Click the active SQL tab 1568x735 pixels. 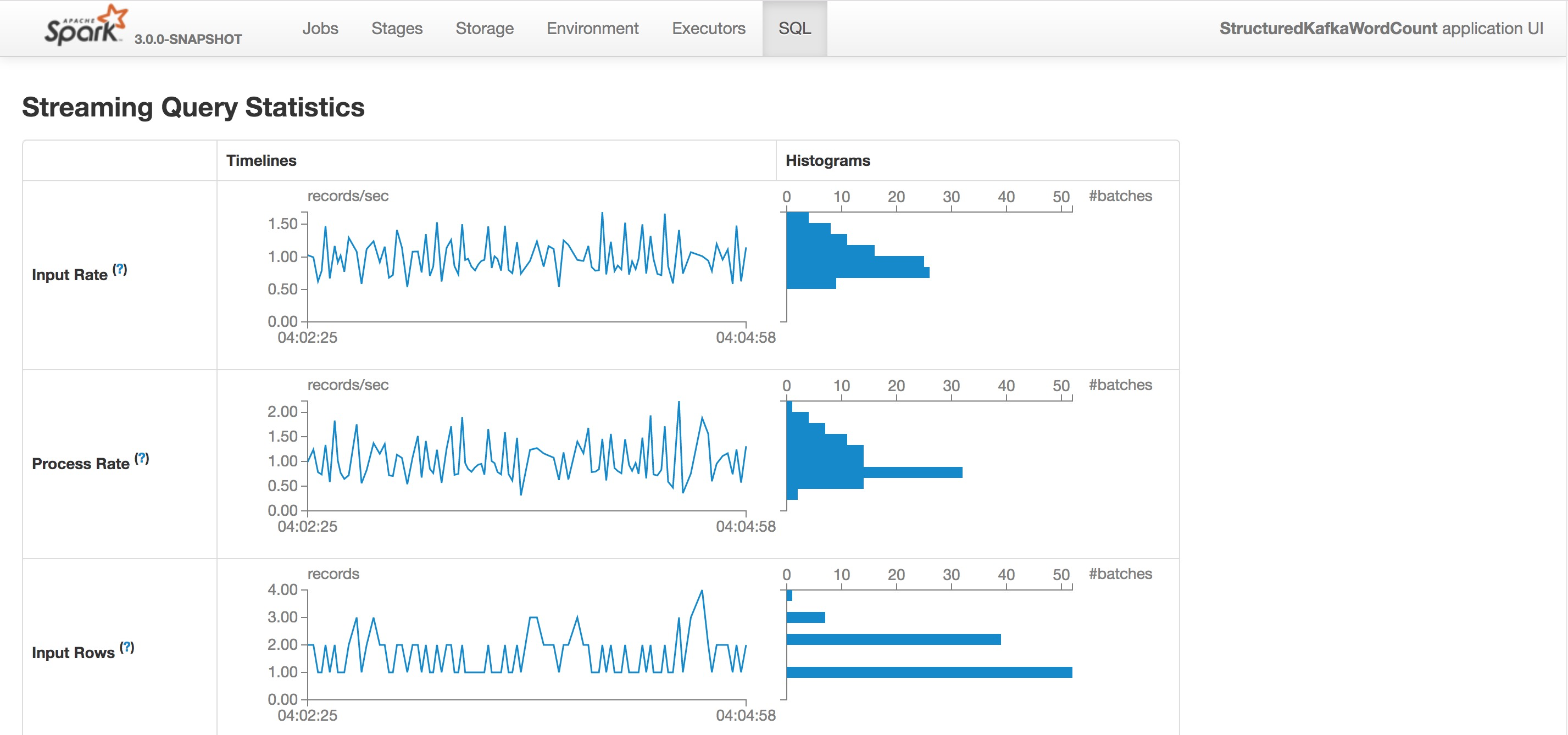pos(794,29)
